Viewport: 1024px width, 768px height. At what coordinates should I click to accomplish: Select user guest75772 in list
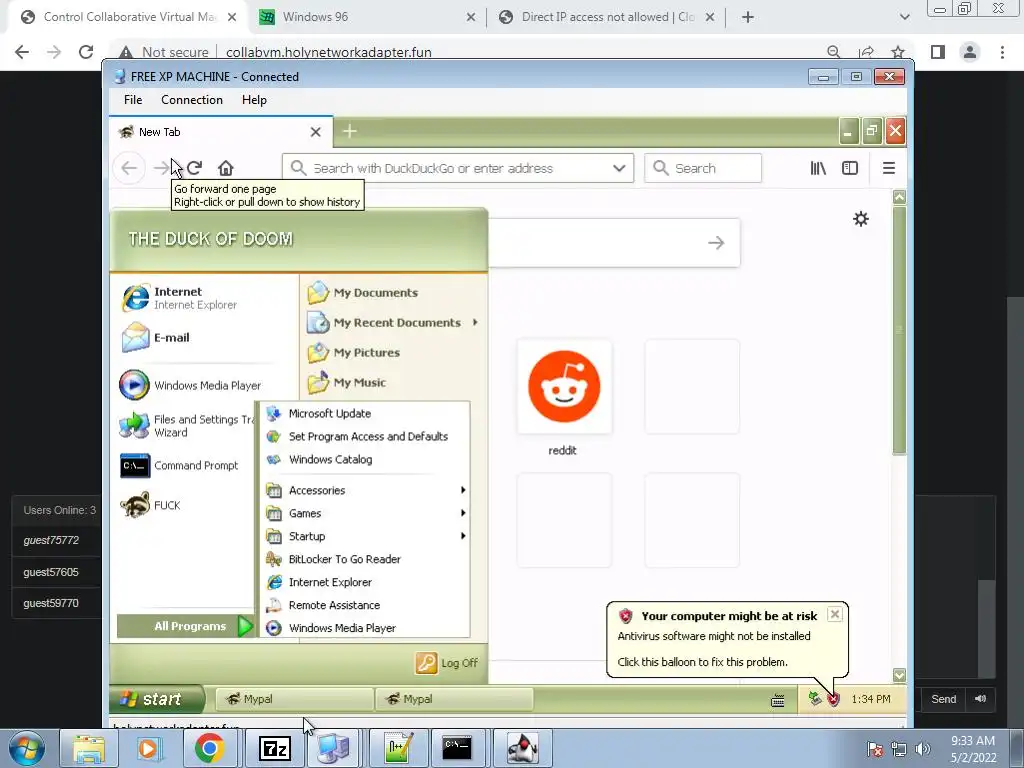tap(51, 540)
